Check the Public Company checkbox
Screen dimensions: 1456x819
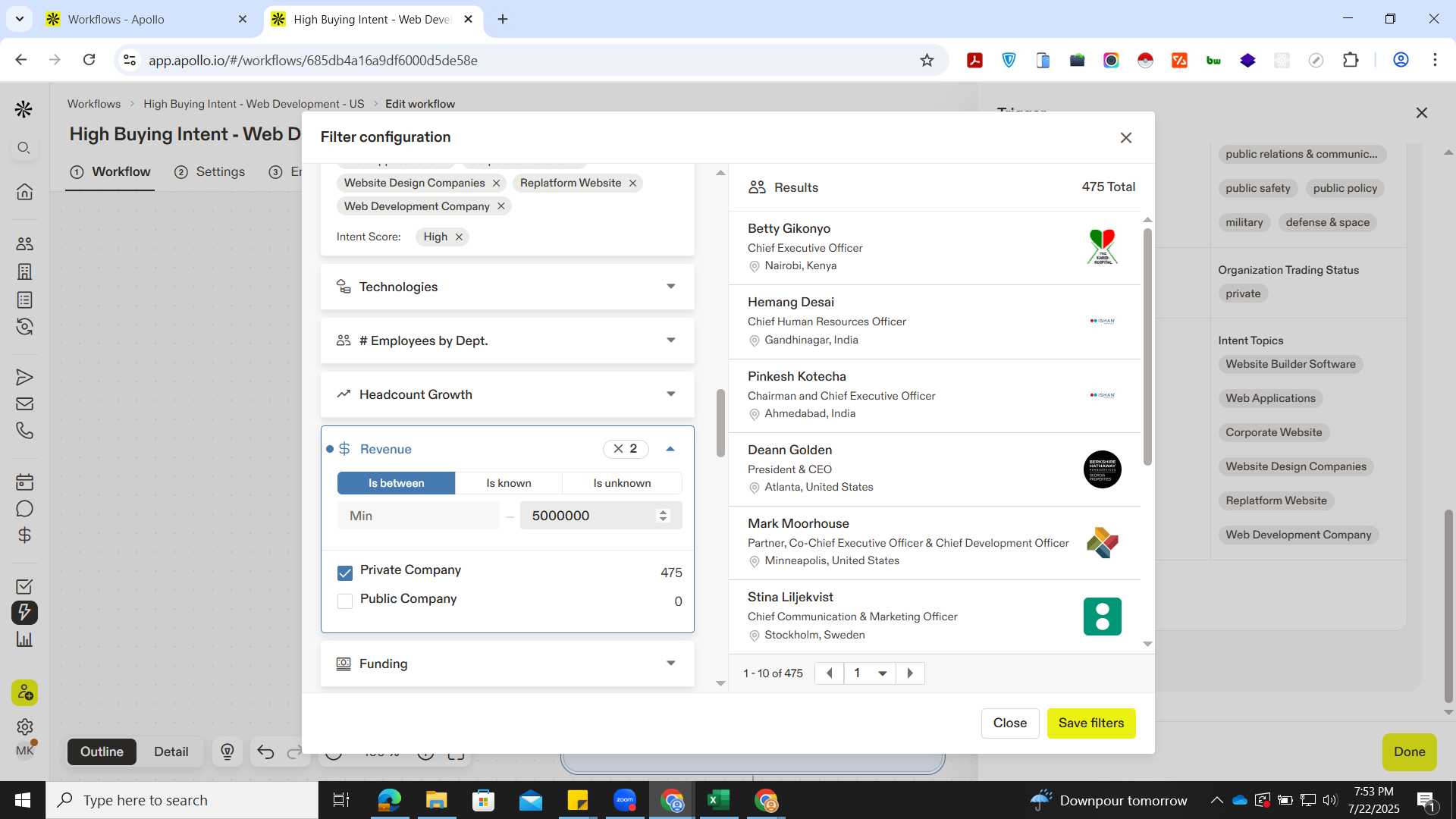point(345,601)
